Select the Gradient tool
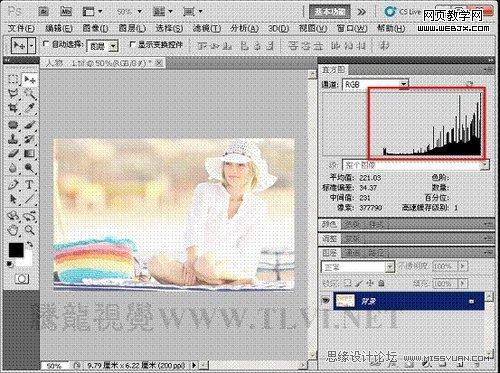 click(30, 153)
